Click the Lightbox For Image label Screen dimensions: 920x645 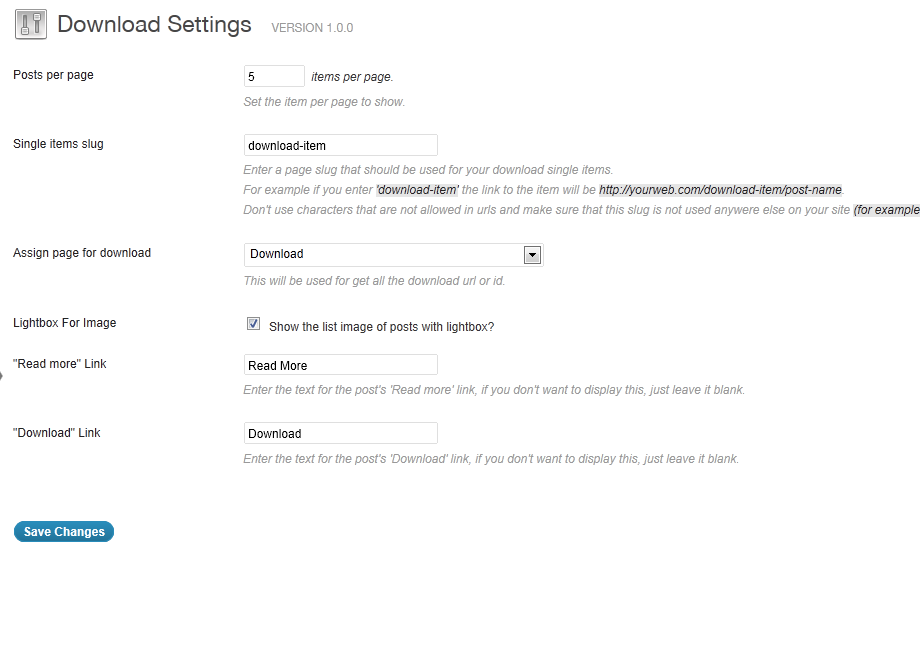(x=65, y=323)
